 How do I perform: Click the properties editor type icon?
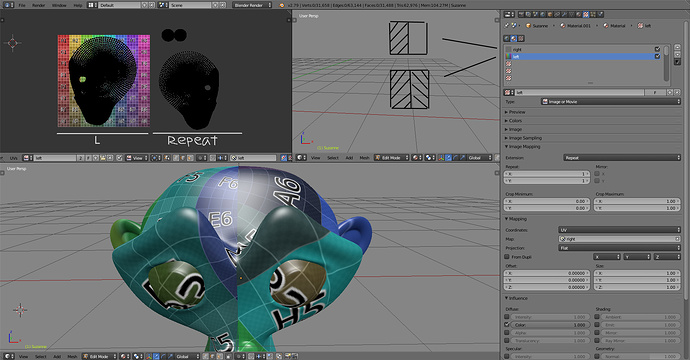click(509, 14)
